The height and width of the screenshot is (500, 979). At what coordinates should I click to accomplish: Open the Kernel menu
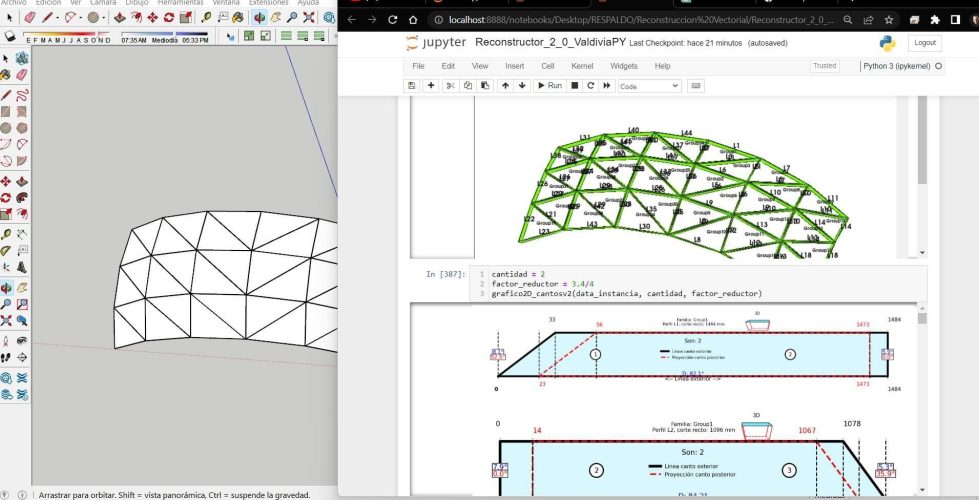tap(582, 66)
